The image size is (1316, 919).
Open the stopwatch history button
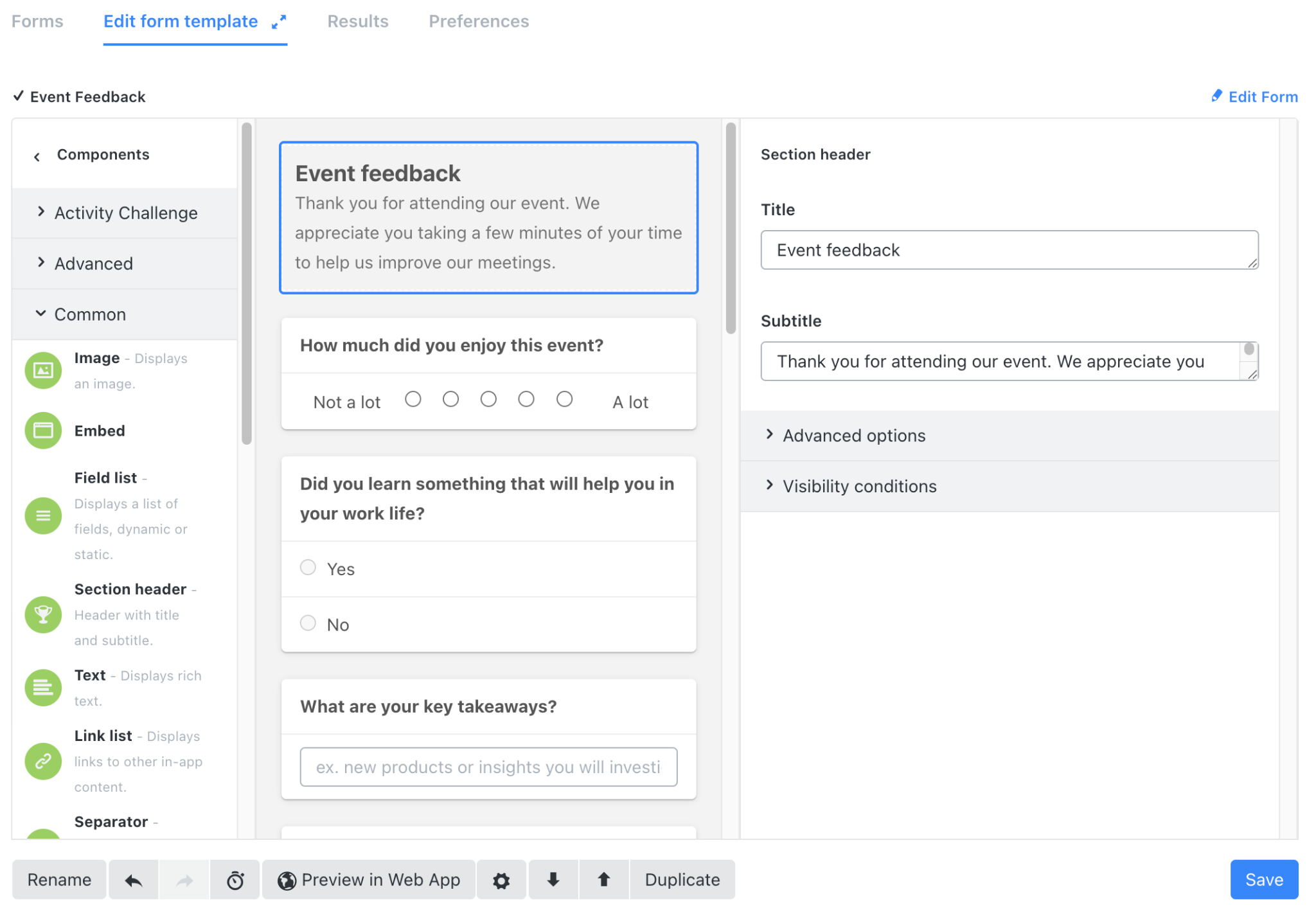pos(235,880)
